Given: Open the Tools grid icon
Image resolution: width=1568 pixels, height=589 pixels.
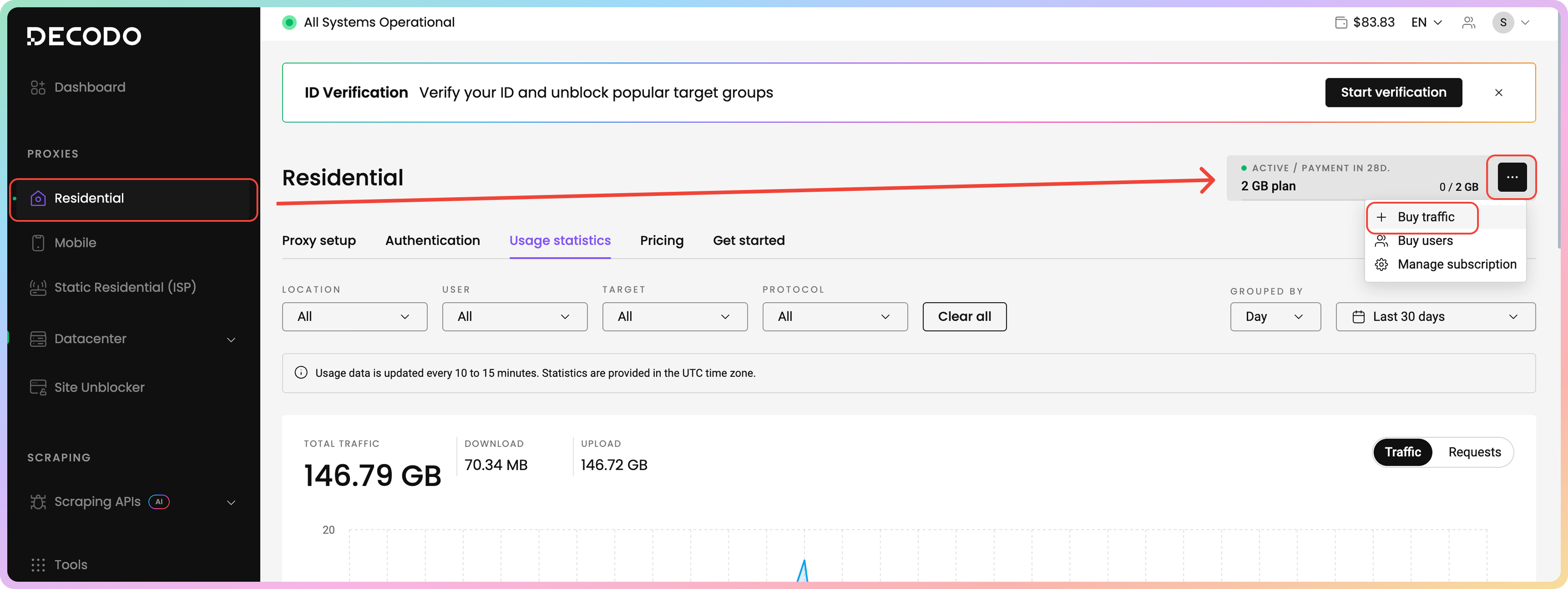Looking at the screenshot, I should click(x=38, y=564).
